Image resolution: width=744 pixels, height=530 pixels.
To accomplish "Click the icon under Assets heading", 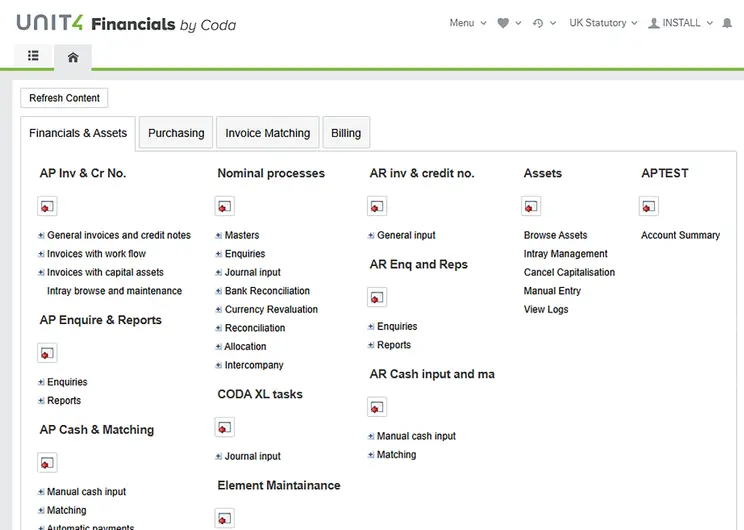I will point(531,206).
